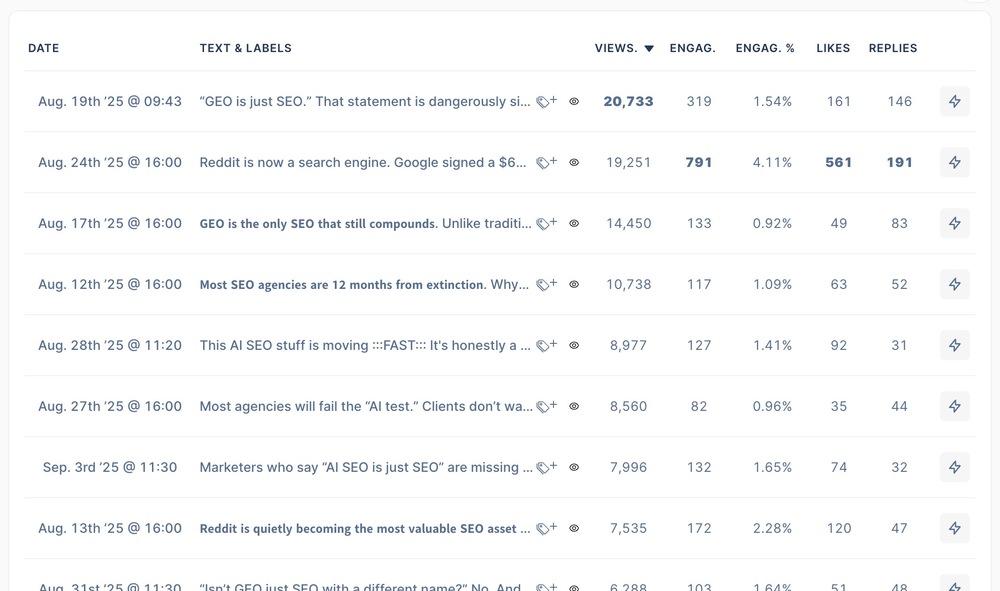Image resolution: width=1000 pixels, height=591 pixels.
Task: Sort the table by the Date column
Action: point(44,48)
